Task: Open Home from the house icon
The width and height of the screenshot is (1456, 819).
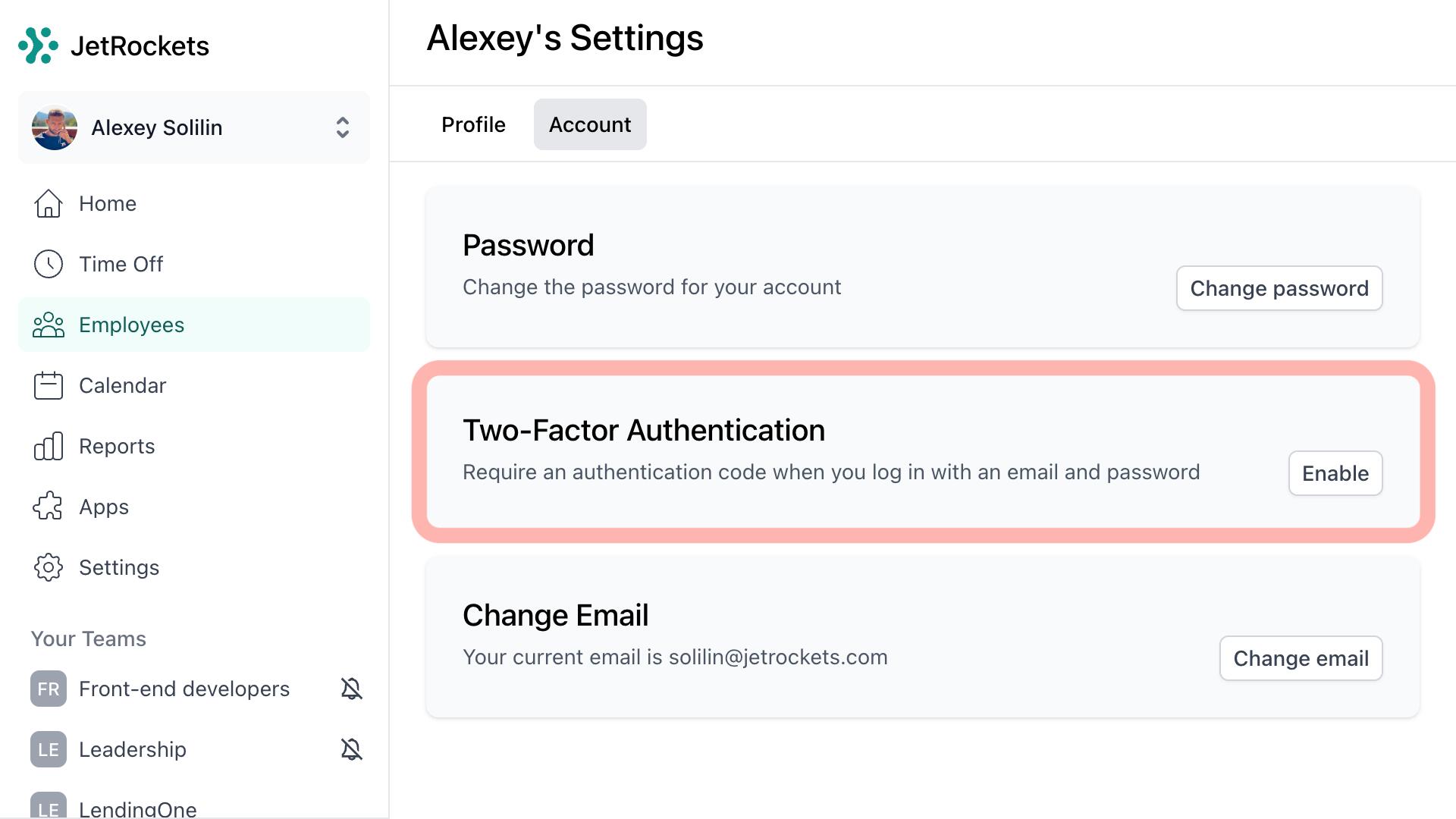Action: [49, 204]
